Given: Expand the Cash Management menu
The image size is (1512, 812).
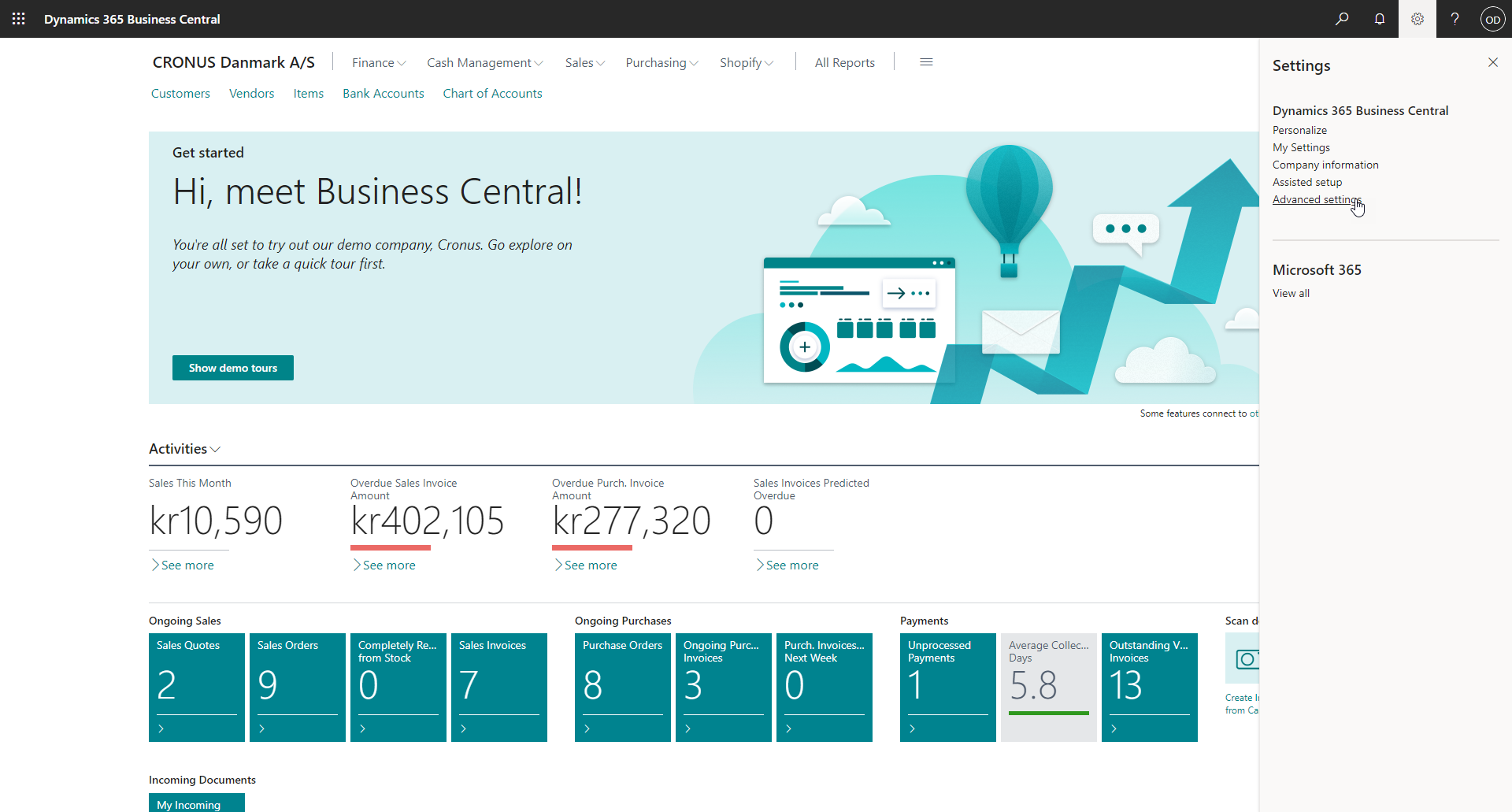Looking at the screenshot, I should click(x=485, y=62).
